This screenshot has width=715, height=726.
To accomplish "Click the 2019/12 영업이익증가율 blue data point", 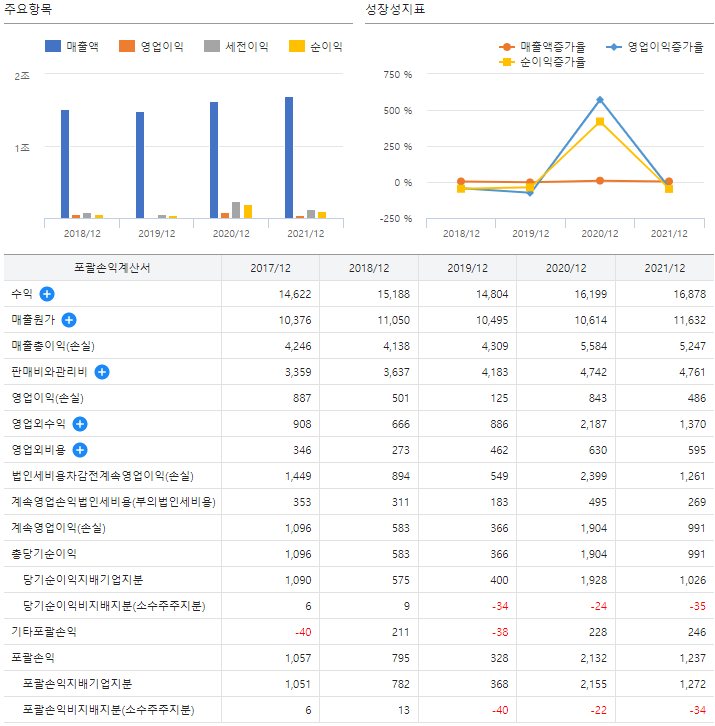I will 530,193.
